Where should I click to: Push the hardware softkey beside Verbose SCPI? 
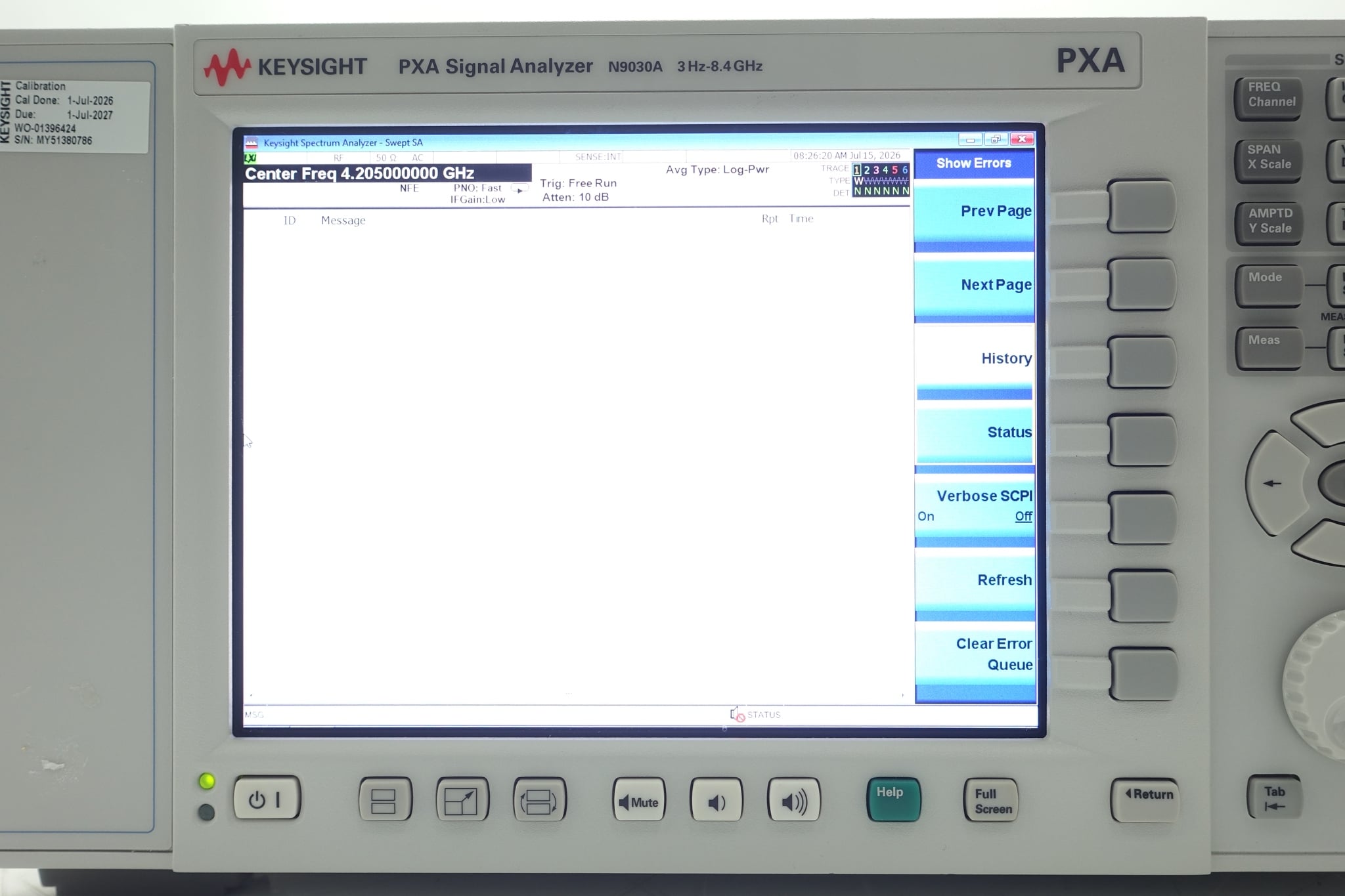point(1141,517)
